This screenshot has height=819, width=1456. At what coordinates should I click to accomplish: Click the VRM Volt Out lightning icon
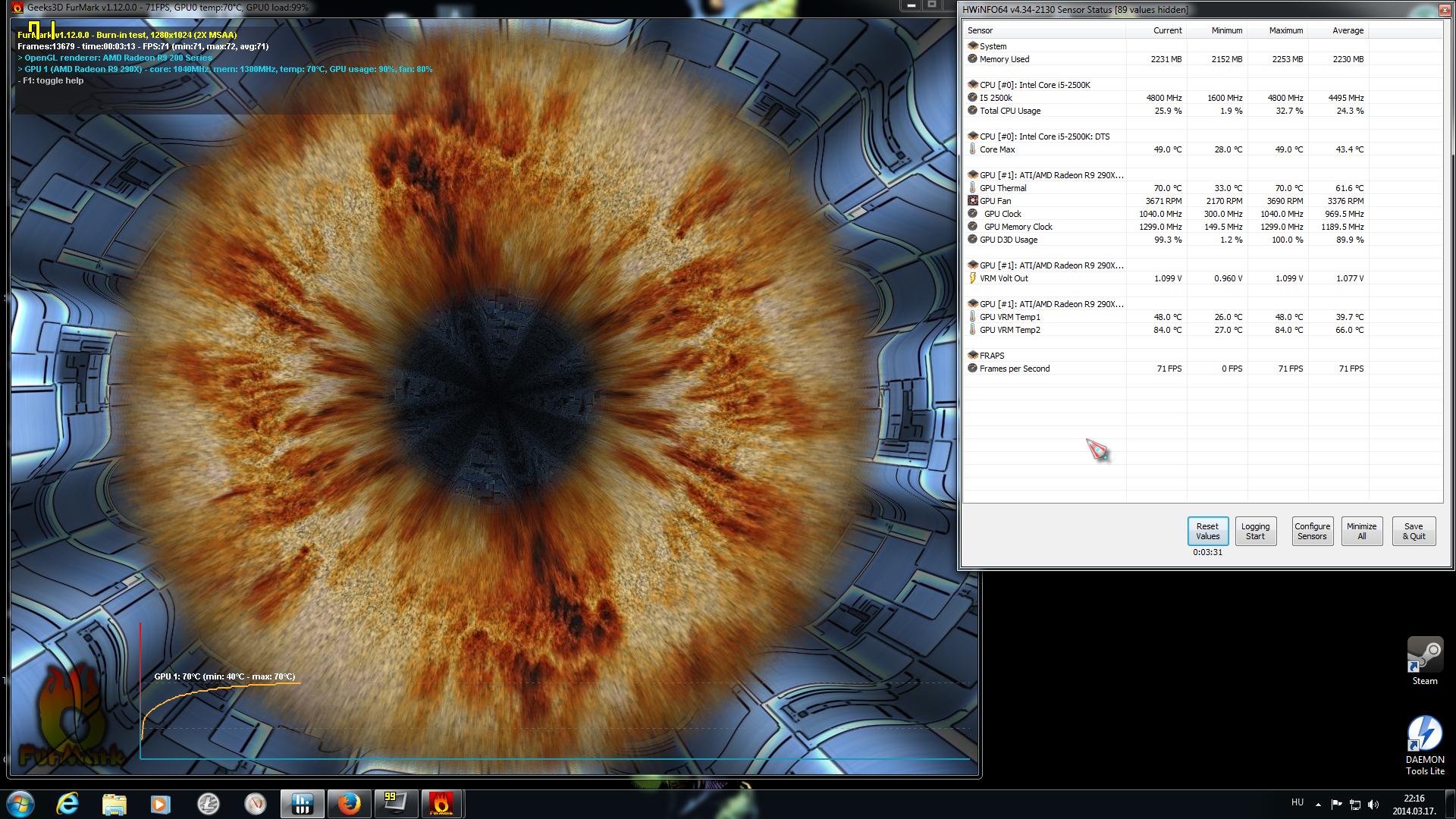(972, 278)
